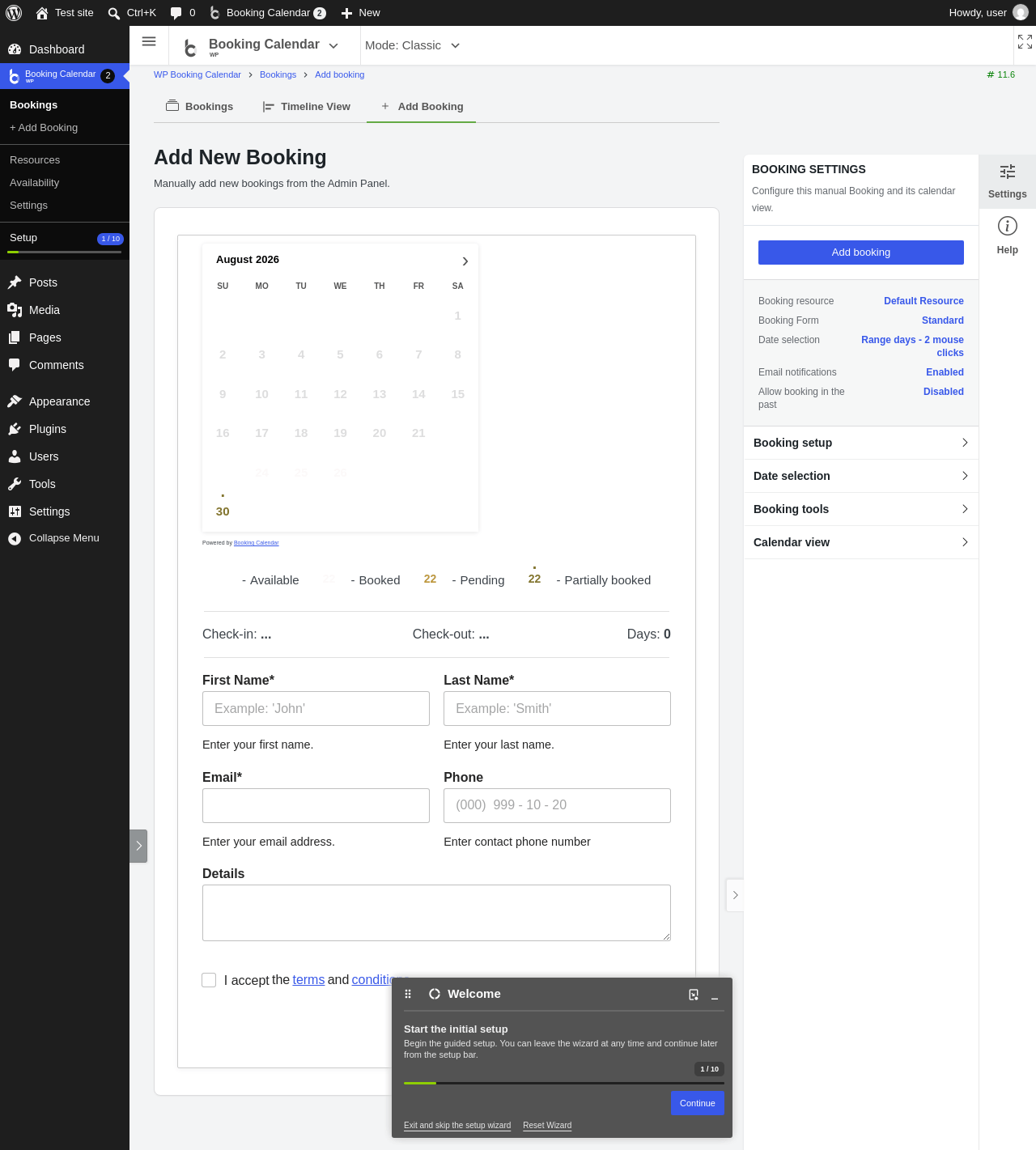The height and width of the screenshot is (1150, 1036).
Task: Change the Default Resource booking resource
Action: click(x=923, y=301)
